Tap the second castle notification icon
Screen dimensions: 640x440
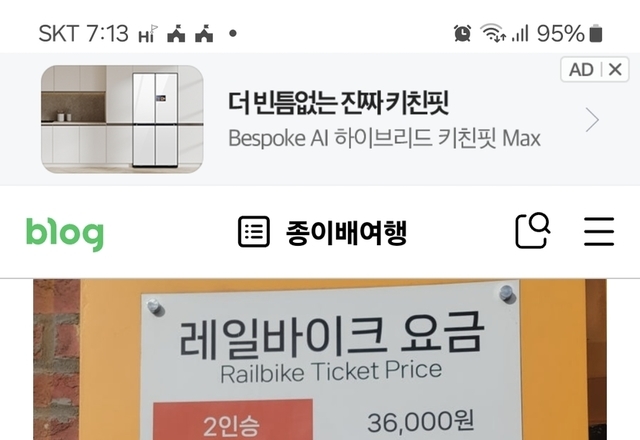(x=204, y=33)
